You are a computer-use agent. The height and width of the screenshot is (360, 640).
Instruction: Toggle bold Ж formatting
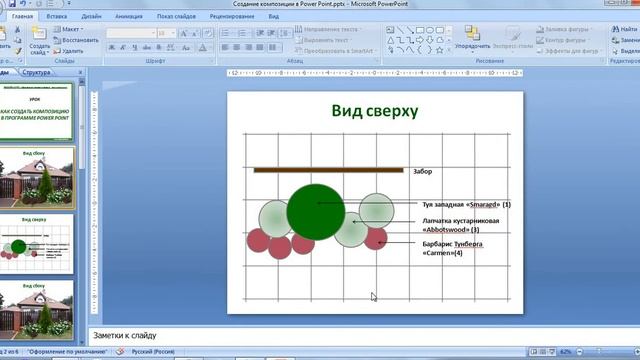pos(111,48)
